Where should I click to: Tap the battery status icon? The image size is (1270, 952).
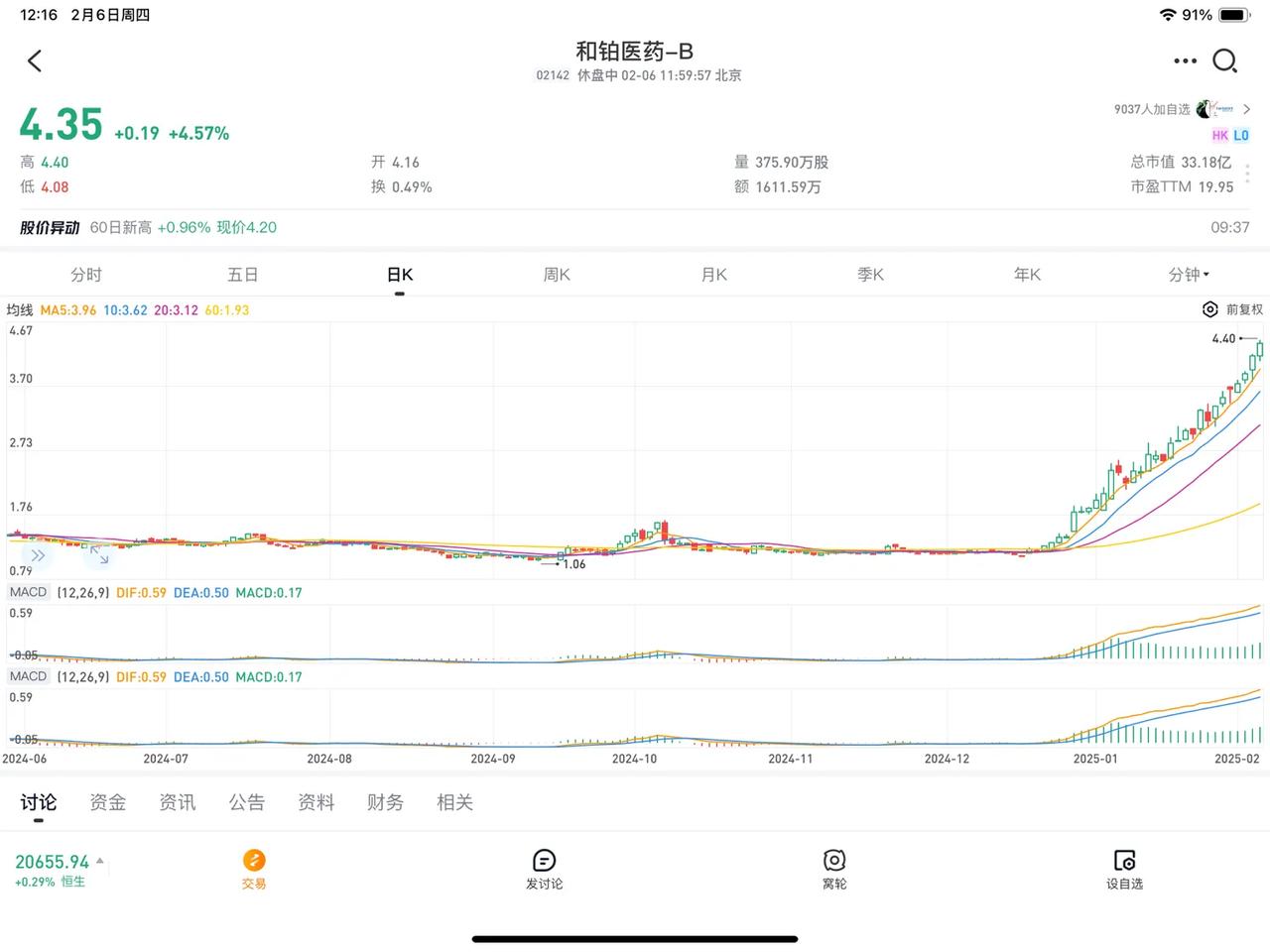(x=1233, y=15)
